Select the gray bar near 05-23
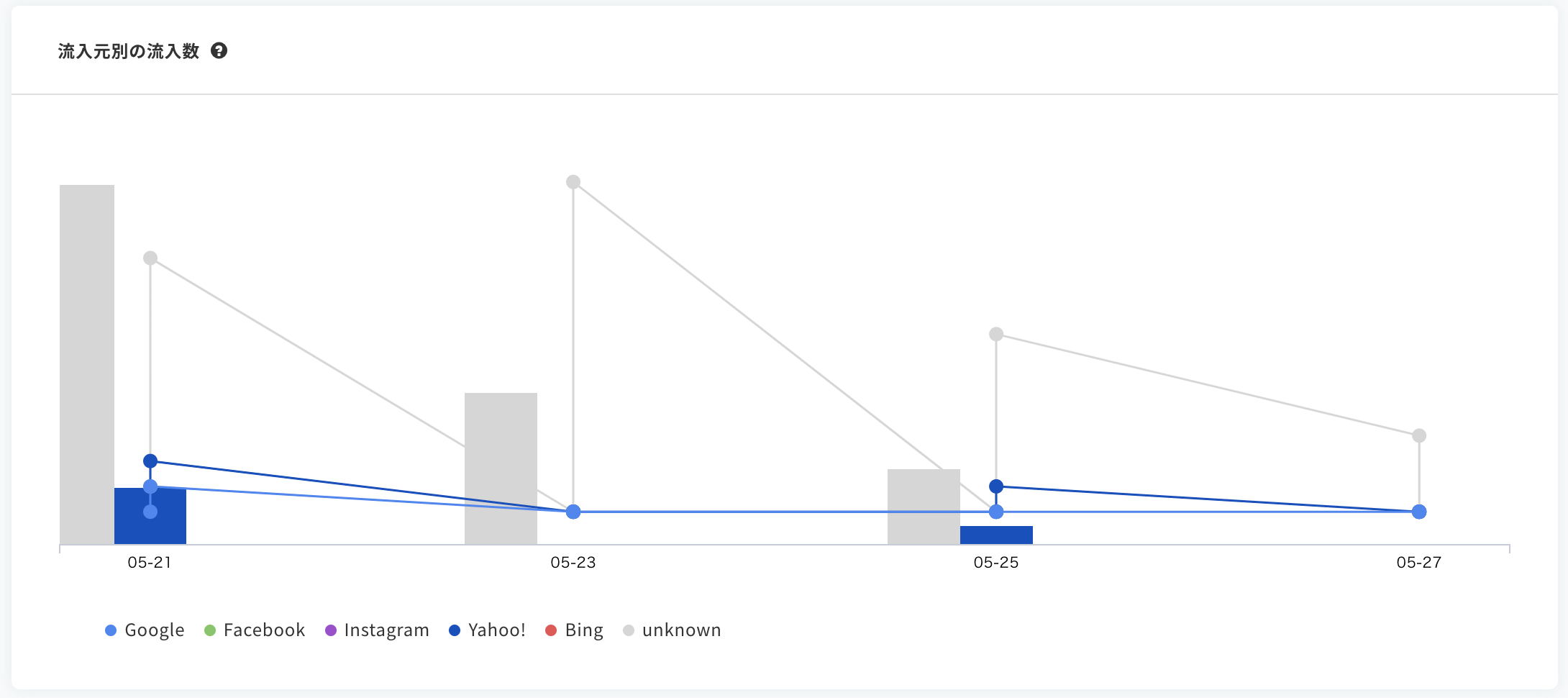This screenshot has width=1568, height=698. coord(501,468)
